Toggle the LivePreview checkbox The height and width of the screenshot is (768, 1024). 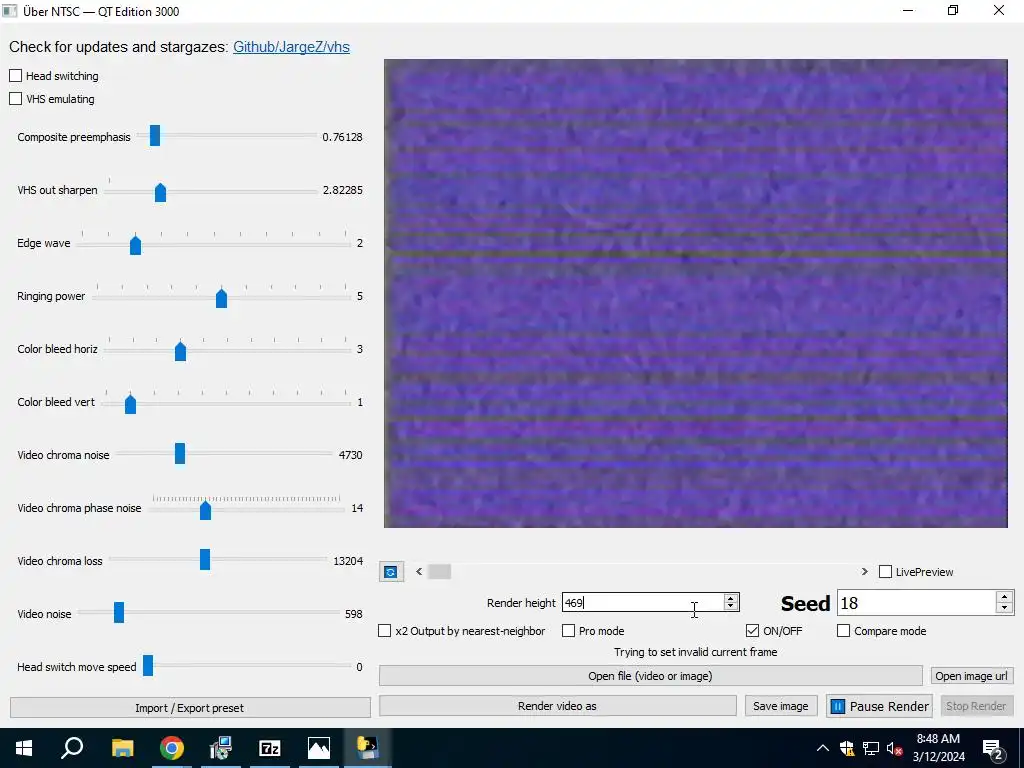coord(886,572)
